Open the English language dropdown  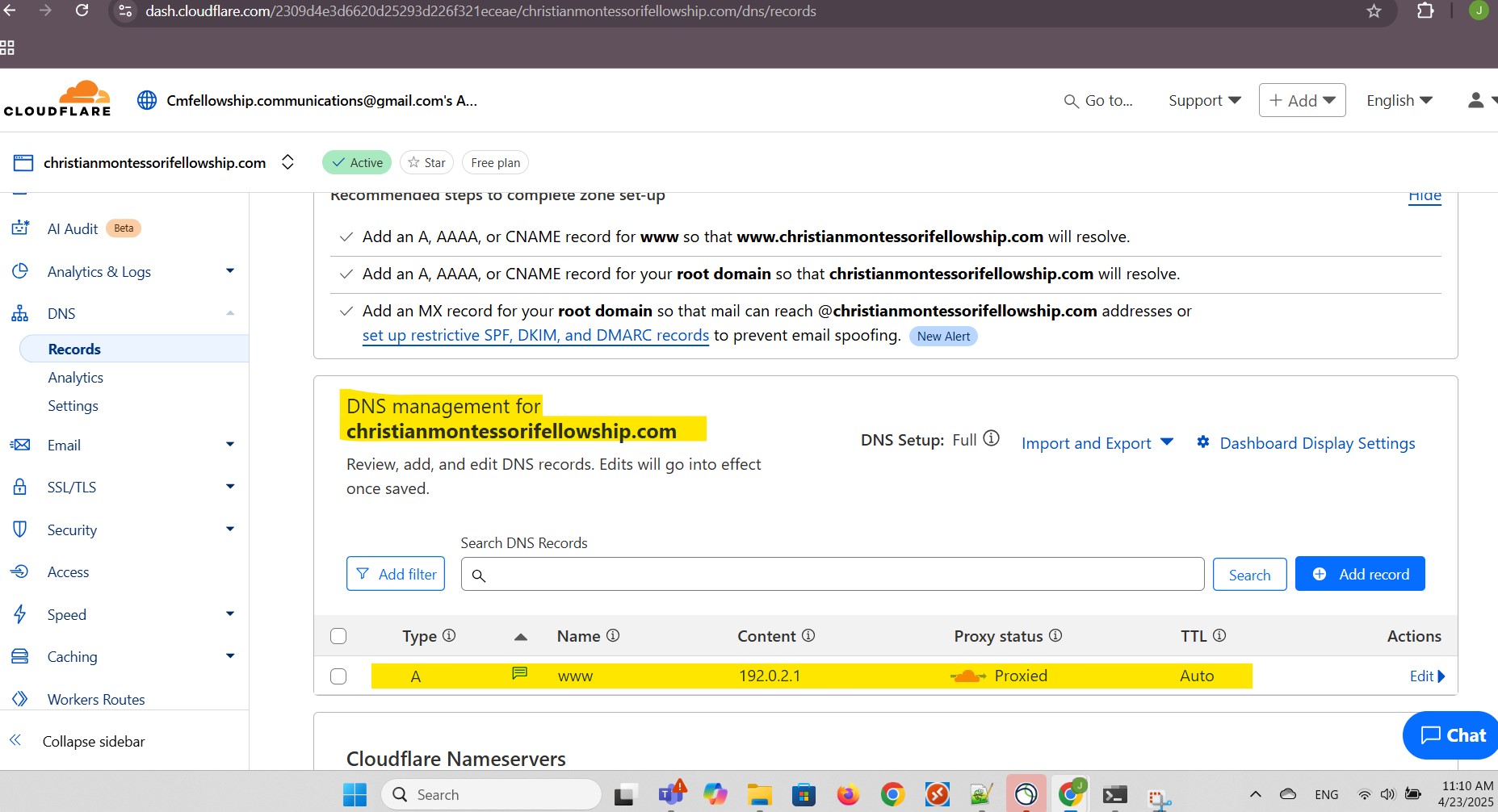point(1399,100)
